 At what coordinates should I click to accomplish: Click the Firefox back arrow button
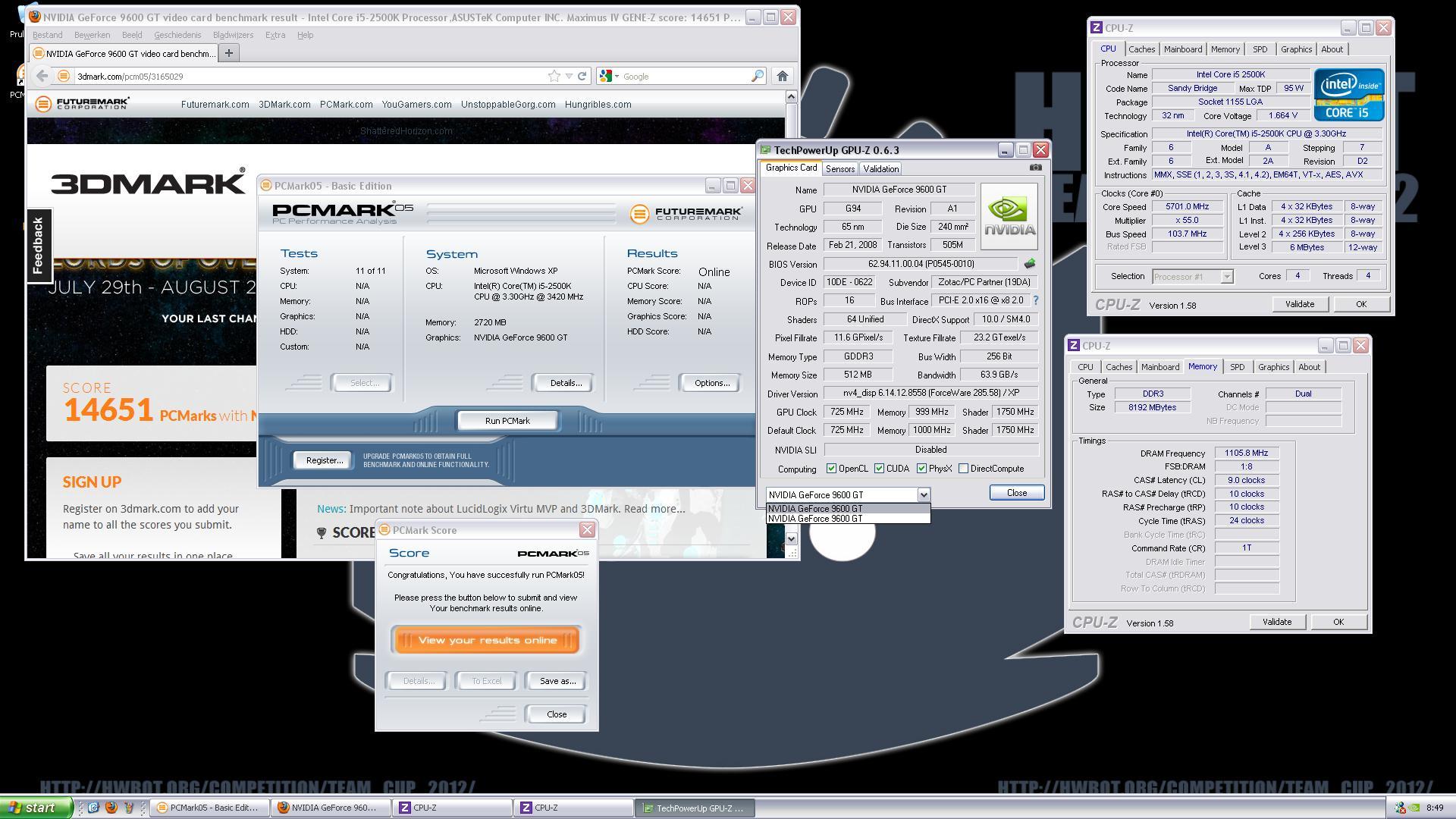[42, 76]
